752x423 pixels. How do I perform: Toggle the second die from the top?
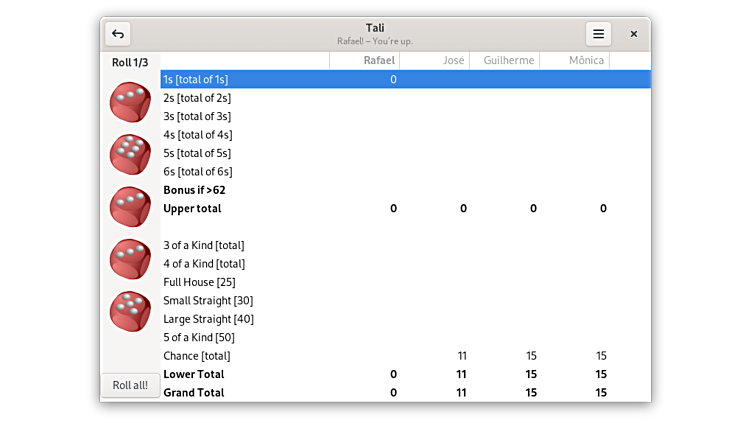coord(130,154)
